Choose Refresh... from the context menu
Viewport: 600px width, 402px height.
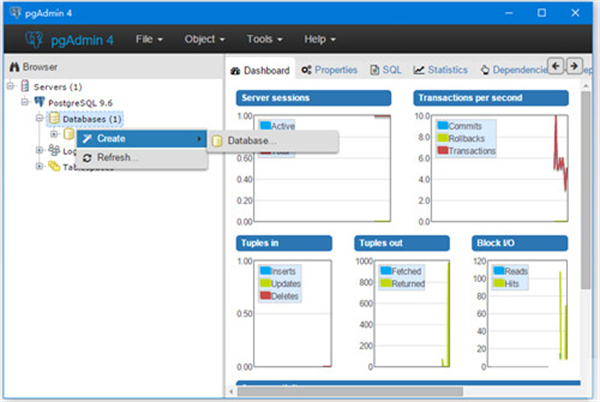click(x=142, y=158)
